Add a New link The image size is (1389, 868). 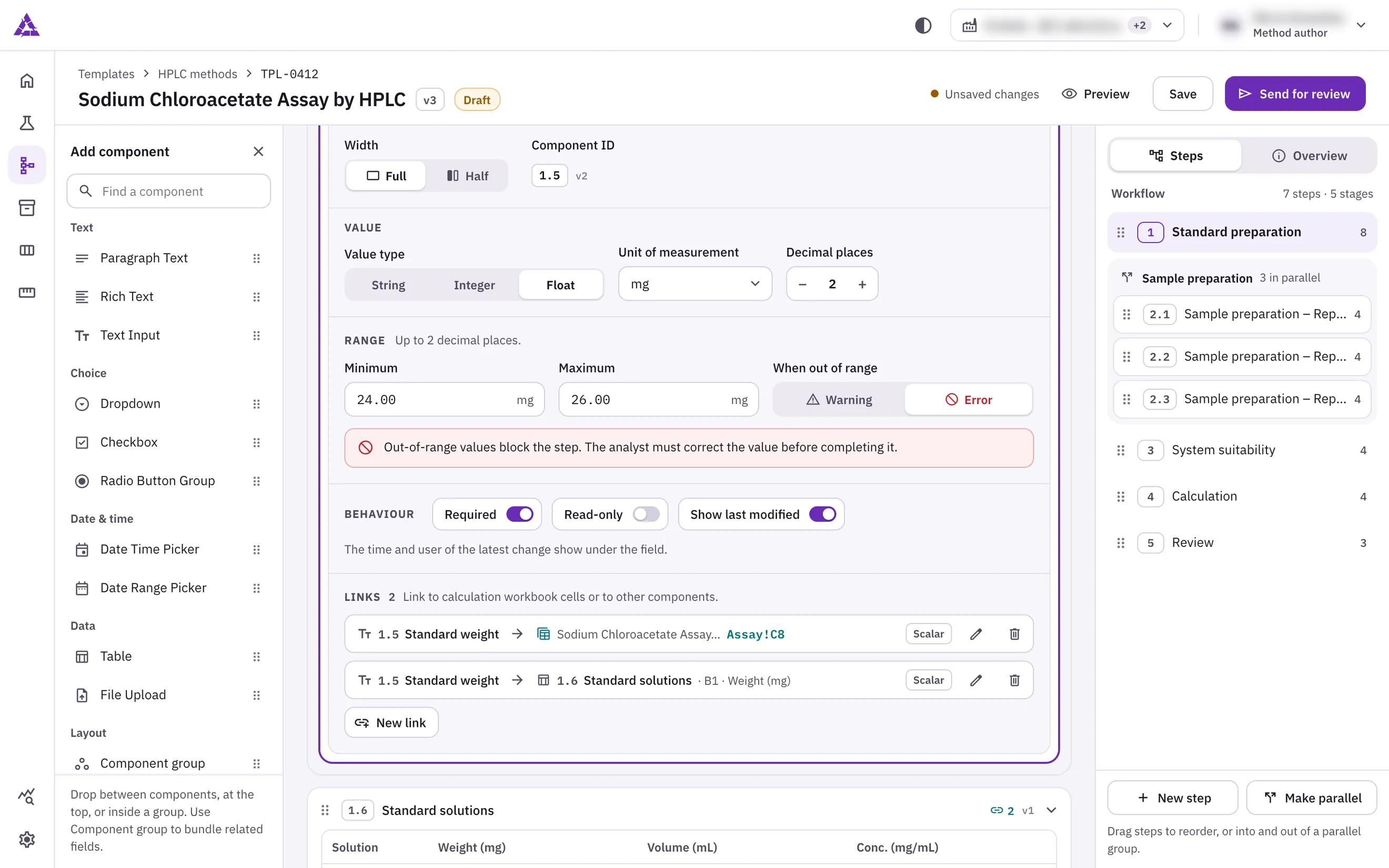[x=391, y=722]
